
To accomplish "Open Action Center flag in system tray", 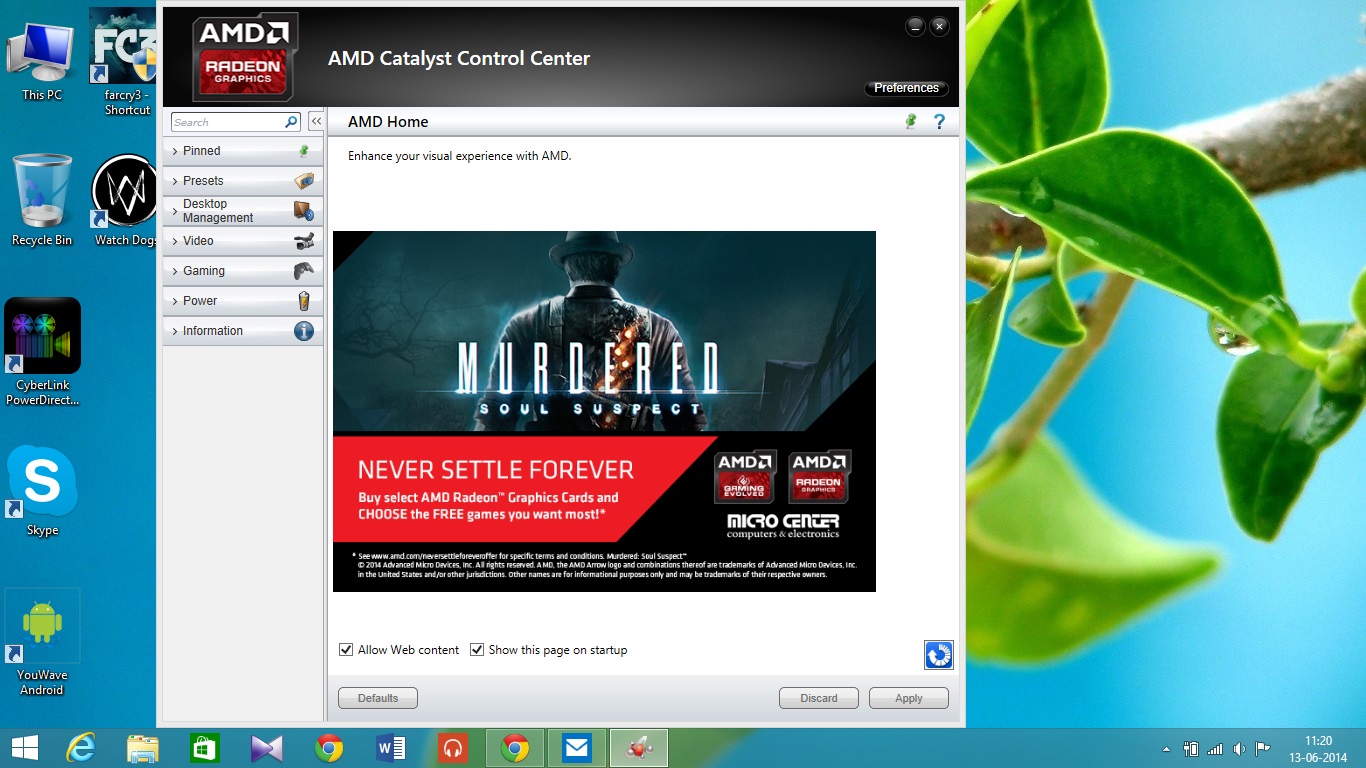I will click(1263, 748).
